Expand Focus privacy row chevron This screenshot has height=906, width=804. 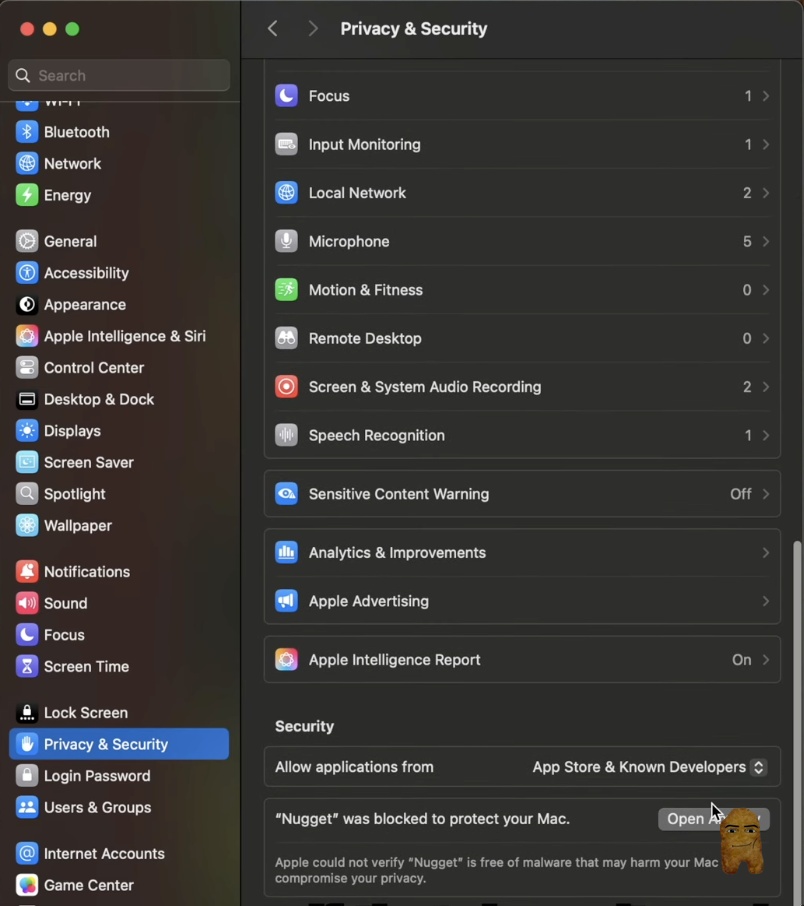tap(765, 96)
